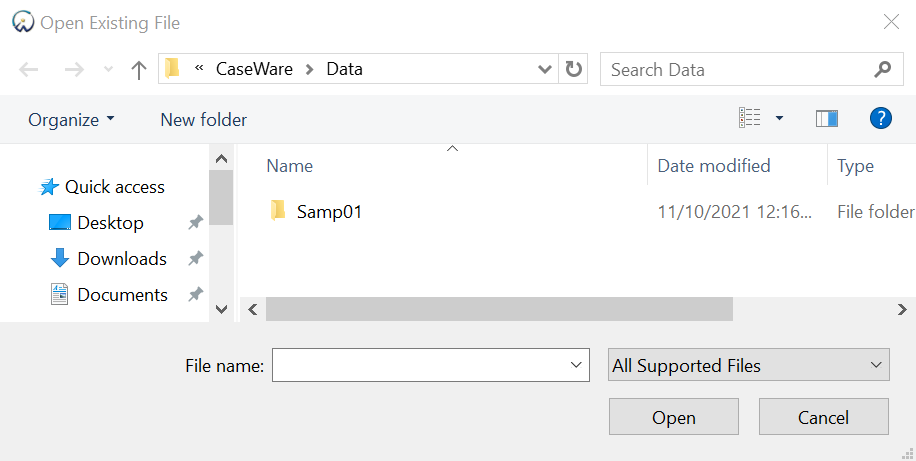This screenshot has width=916, height=461.
Task: Click the File name input field
Action: point(420,366)
